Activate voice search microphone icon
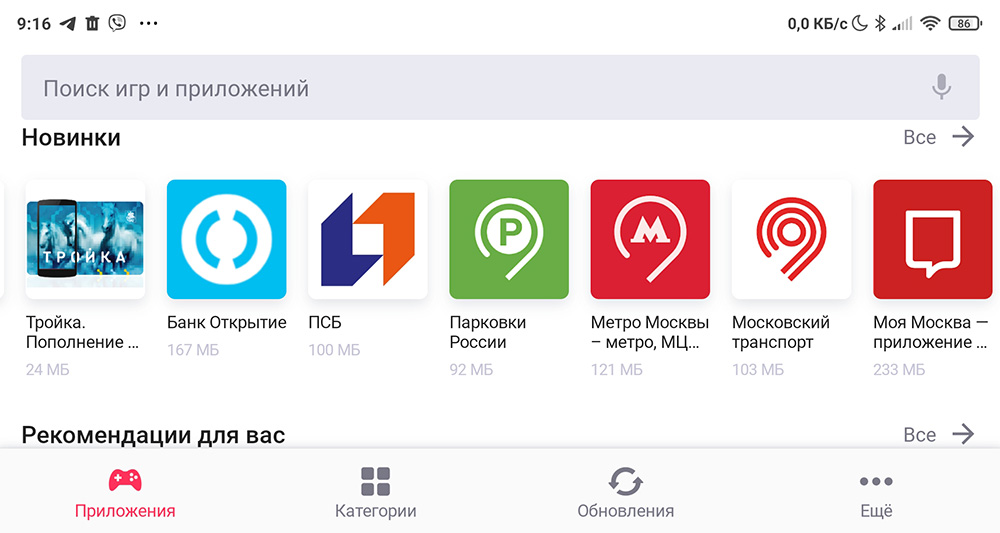The image size is (1000, 533). pos(941,87)
